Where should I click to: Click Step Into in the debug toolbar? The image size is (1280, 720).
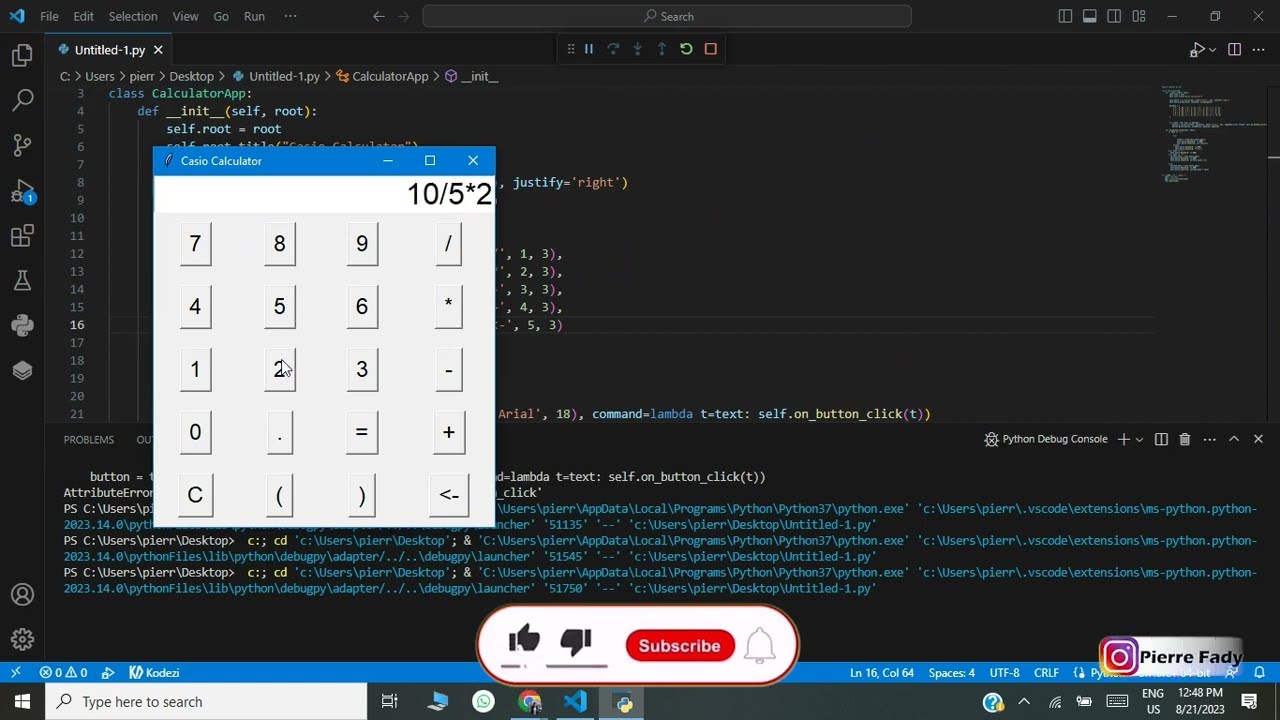click(x=637, y=49)
